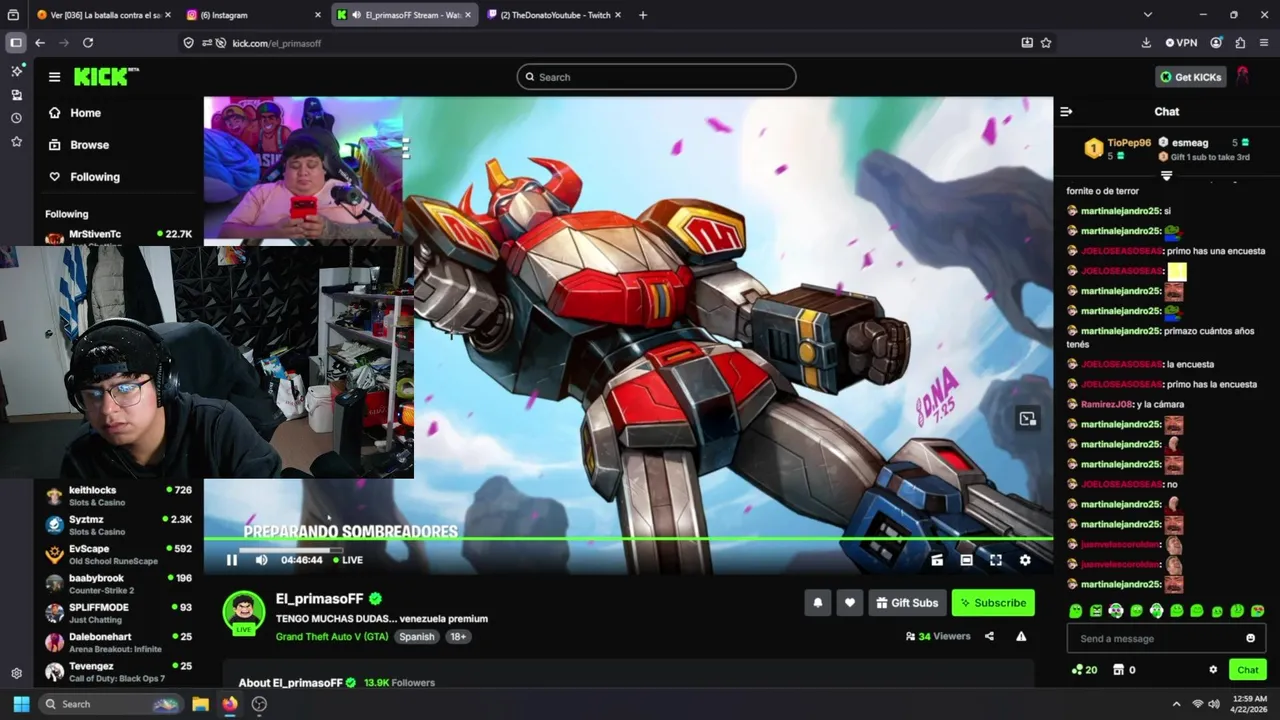The height and width of the screenshot is (720, 1280).
Task: Toggle the browser VPN
Action: [x=1181, y=43]
